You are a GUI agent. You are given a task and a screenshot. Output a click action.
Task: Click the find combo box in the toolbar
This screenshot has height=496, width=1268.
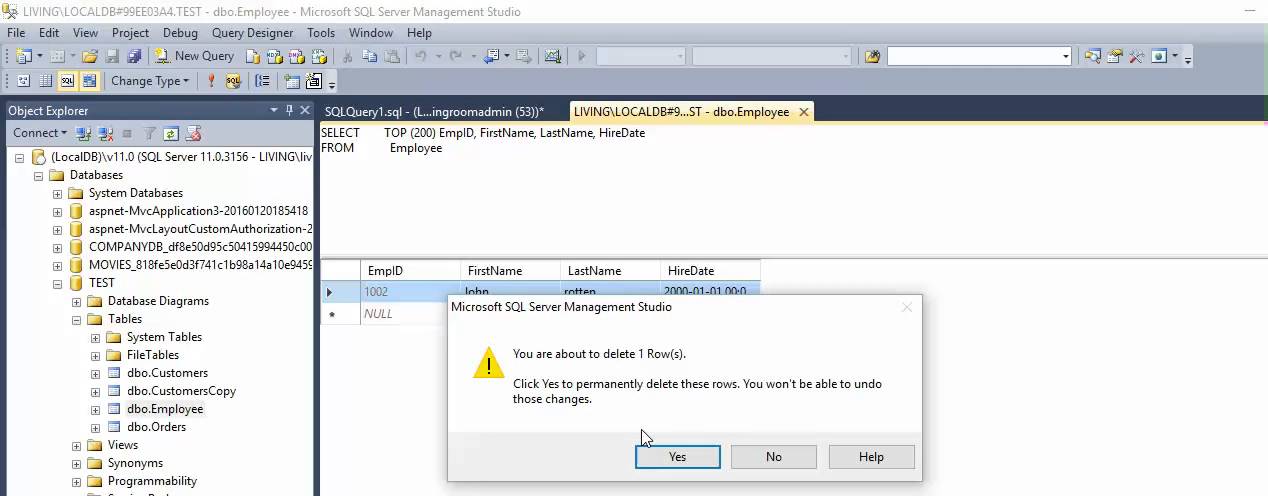[978, 56]
